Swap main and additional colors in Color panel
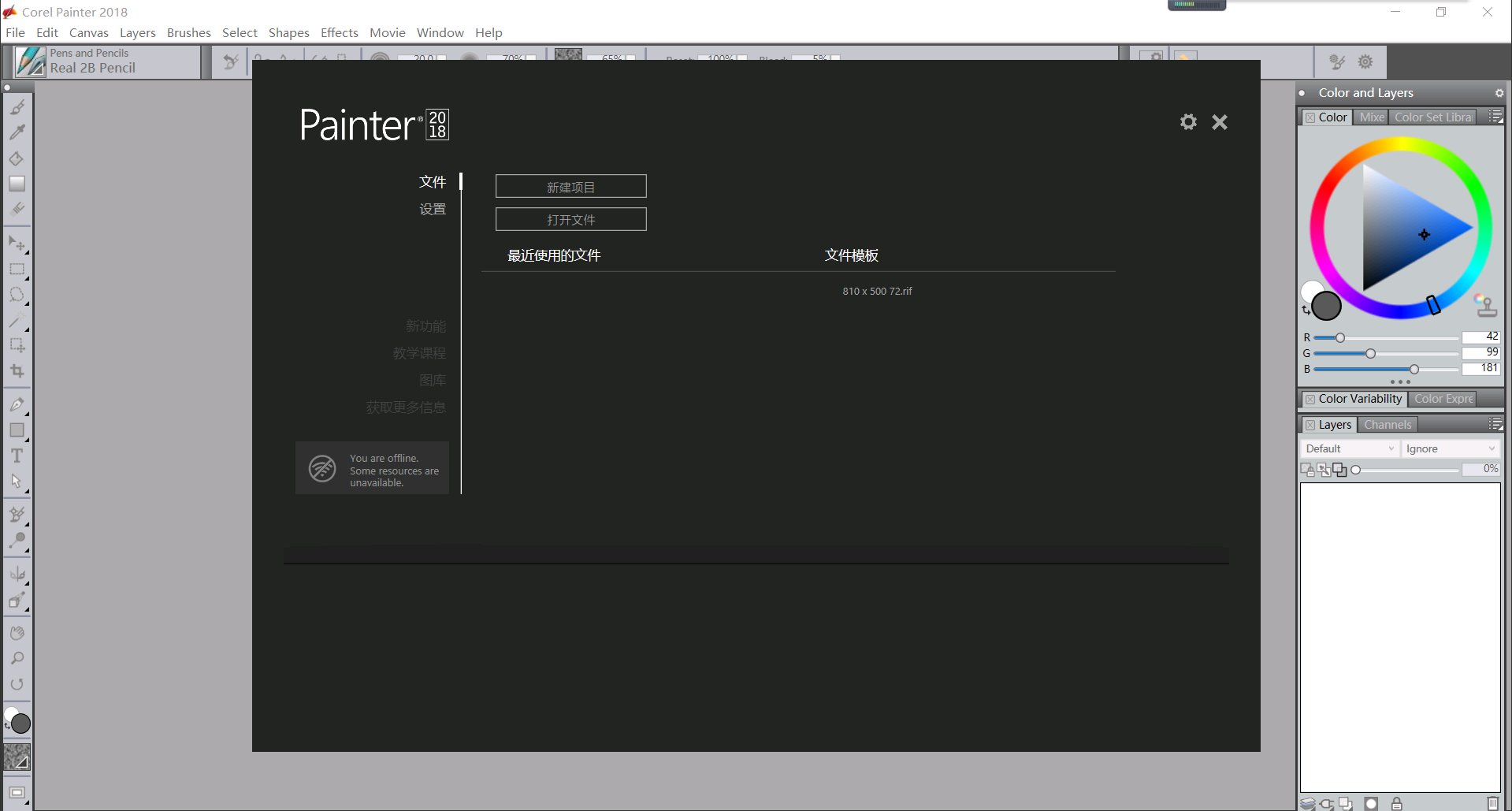Viewport: 1512px width, 811px height. click(x=1306, y=311)
